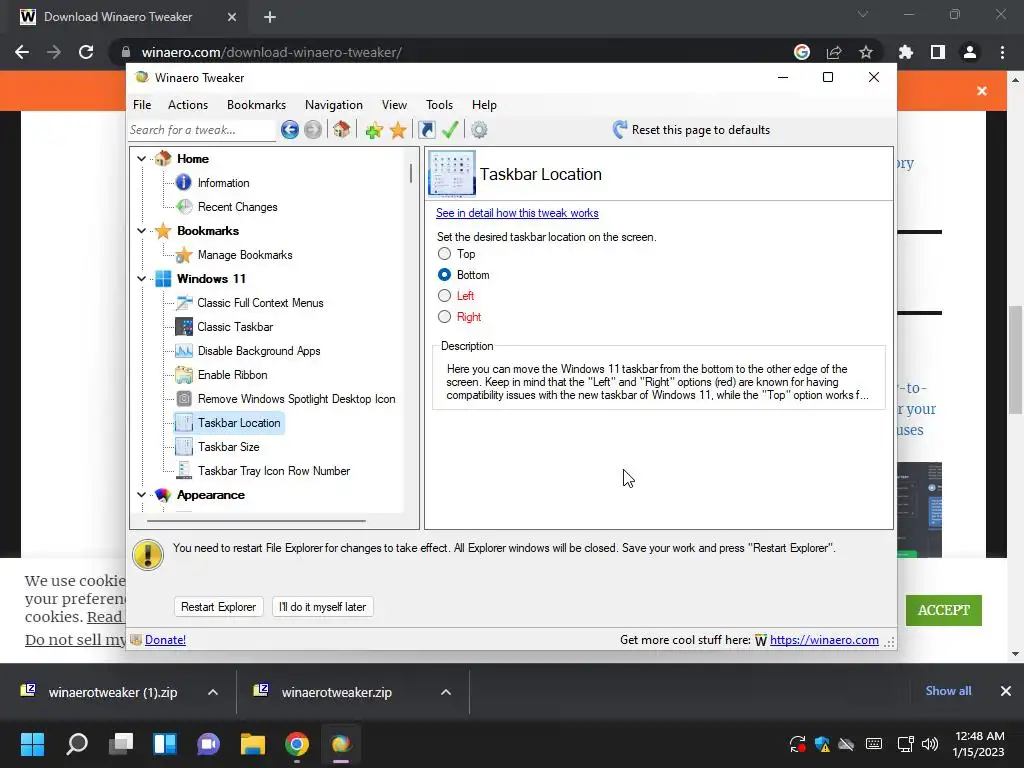This screenshot has width=1024, height=768.
Task: Open the winaerotweaker.zip download item
Action: (336, 692)
